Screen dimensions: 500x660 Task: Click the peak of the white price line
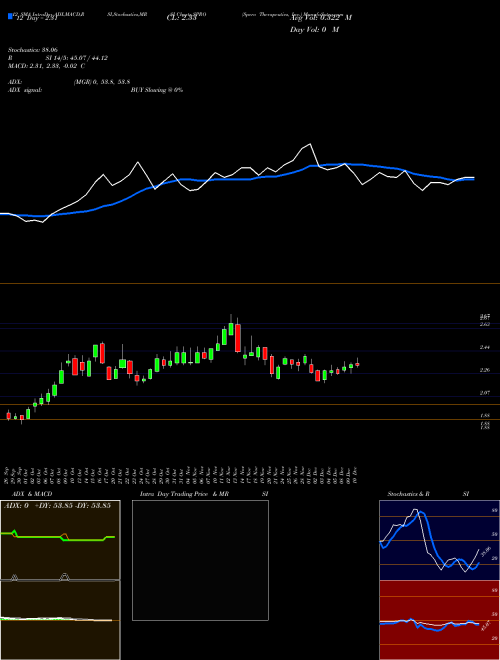point(311,144)
